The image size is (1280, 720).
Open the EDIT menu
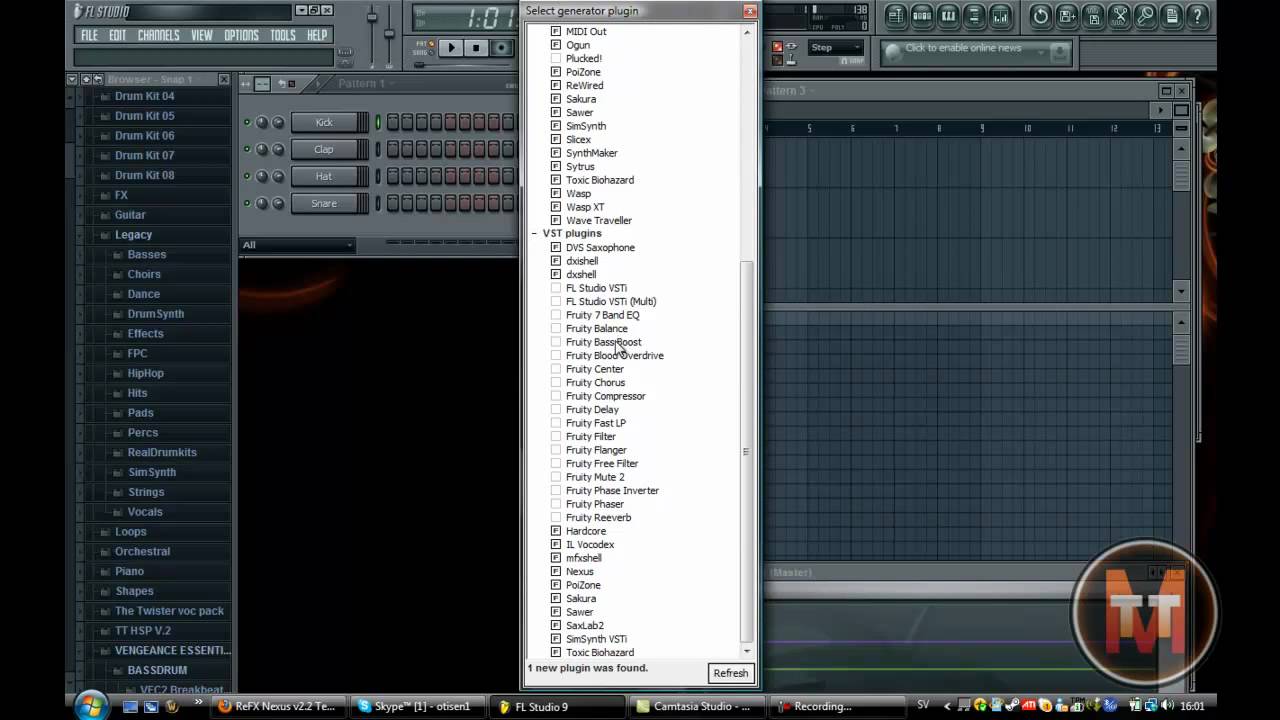pos(118,35)
